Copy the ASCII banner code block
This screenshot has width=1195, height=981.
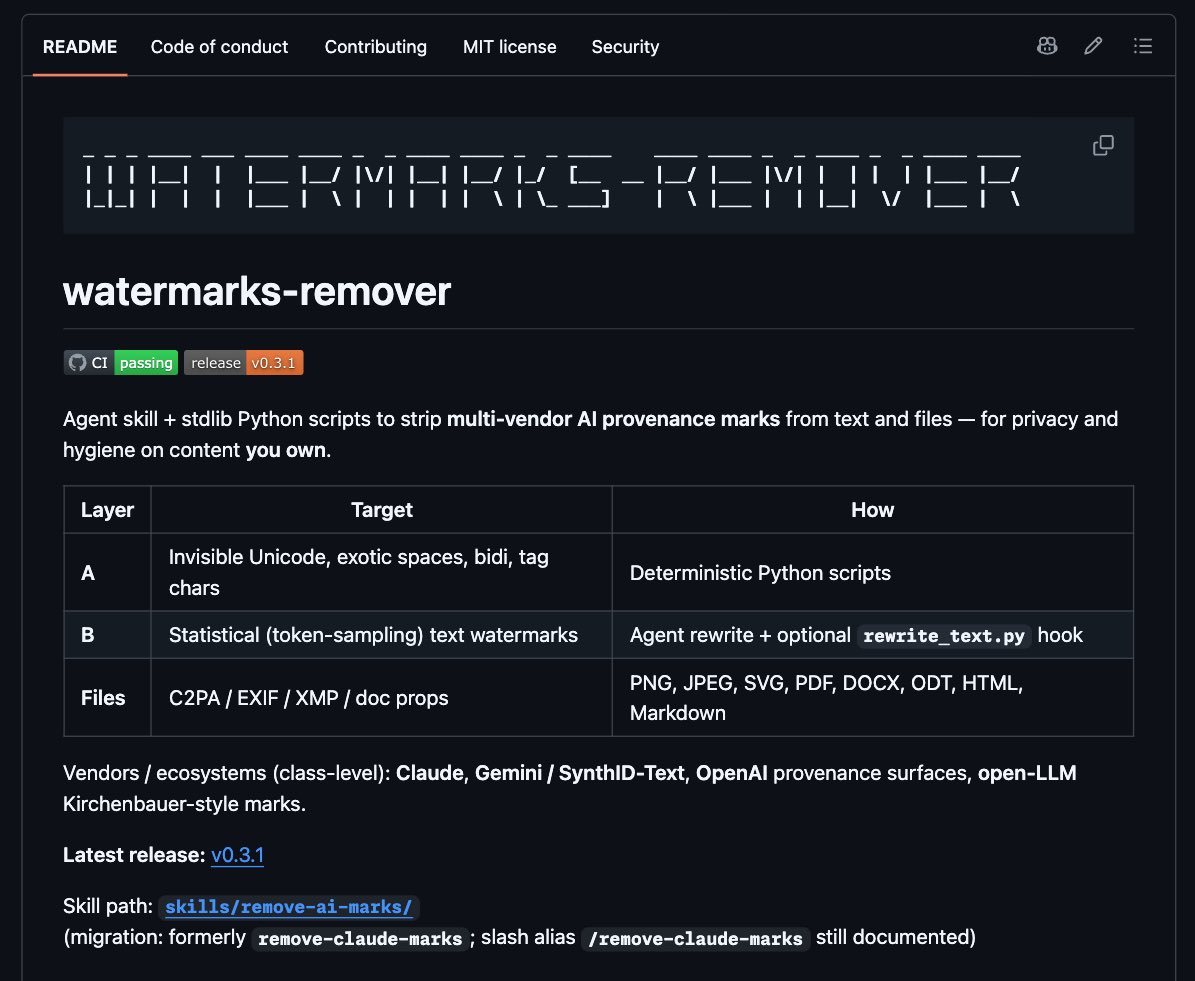(1103, 146)
